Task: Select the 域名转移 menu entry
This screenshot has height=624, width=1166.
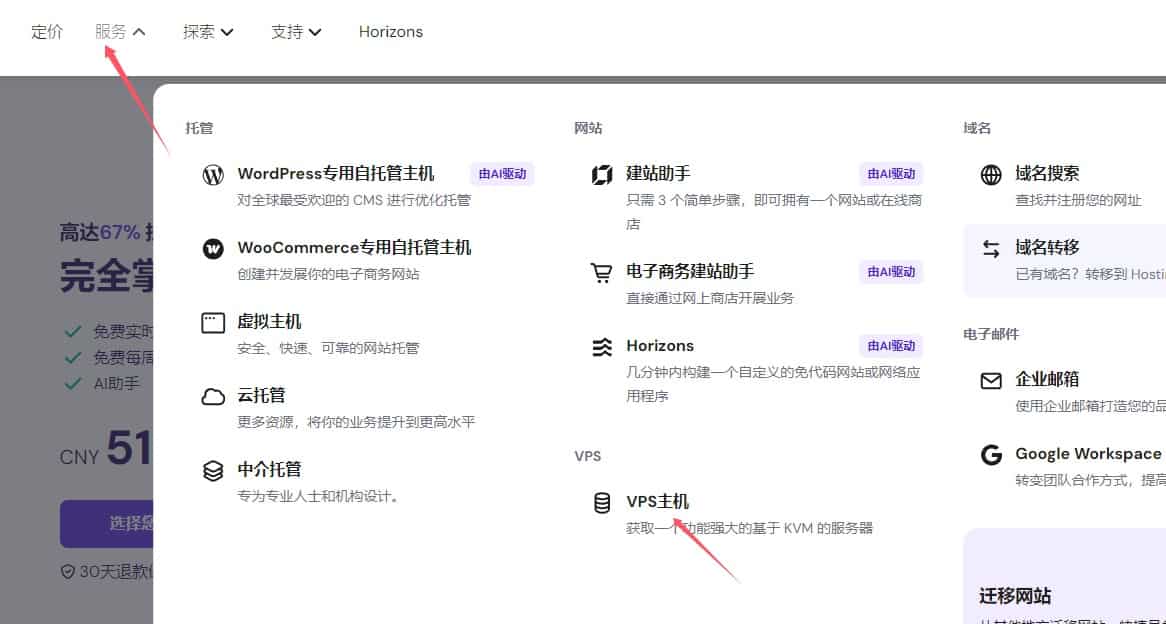Action: pos(1047,248)
